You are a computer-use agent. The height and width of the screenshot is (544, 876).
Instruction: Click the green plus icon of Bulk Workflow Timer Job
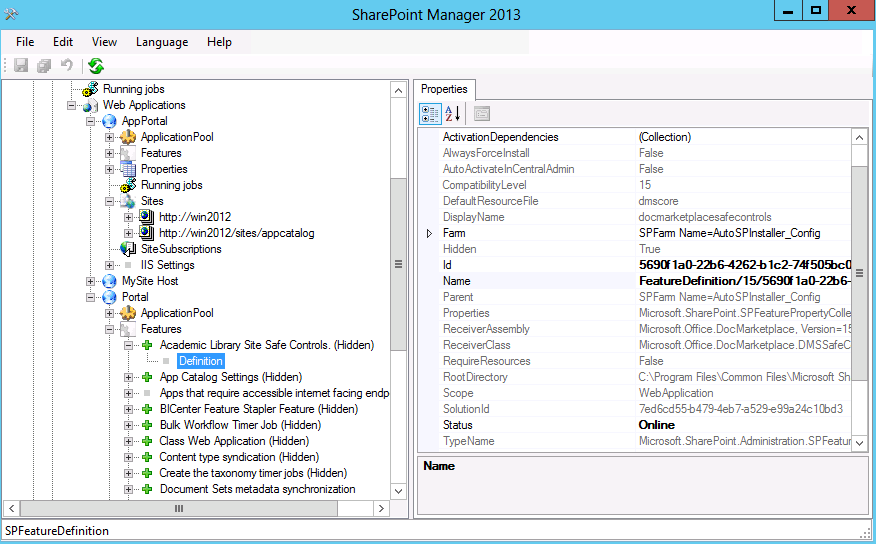147,426
